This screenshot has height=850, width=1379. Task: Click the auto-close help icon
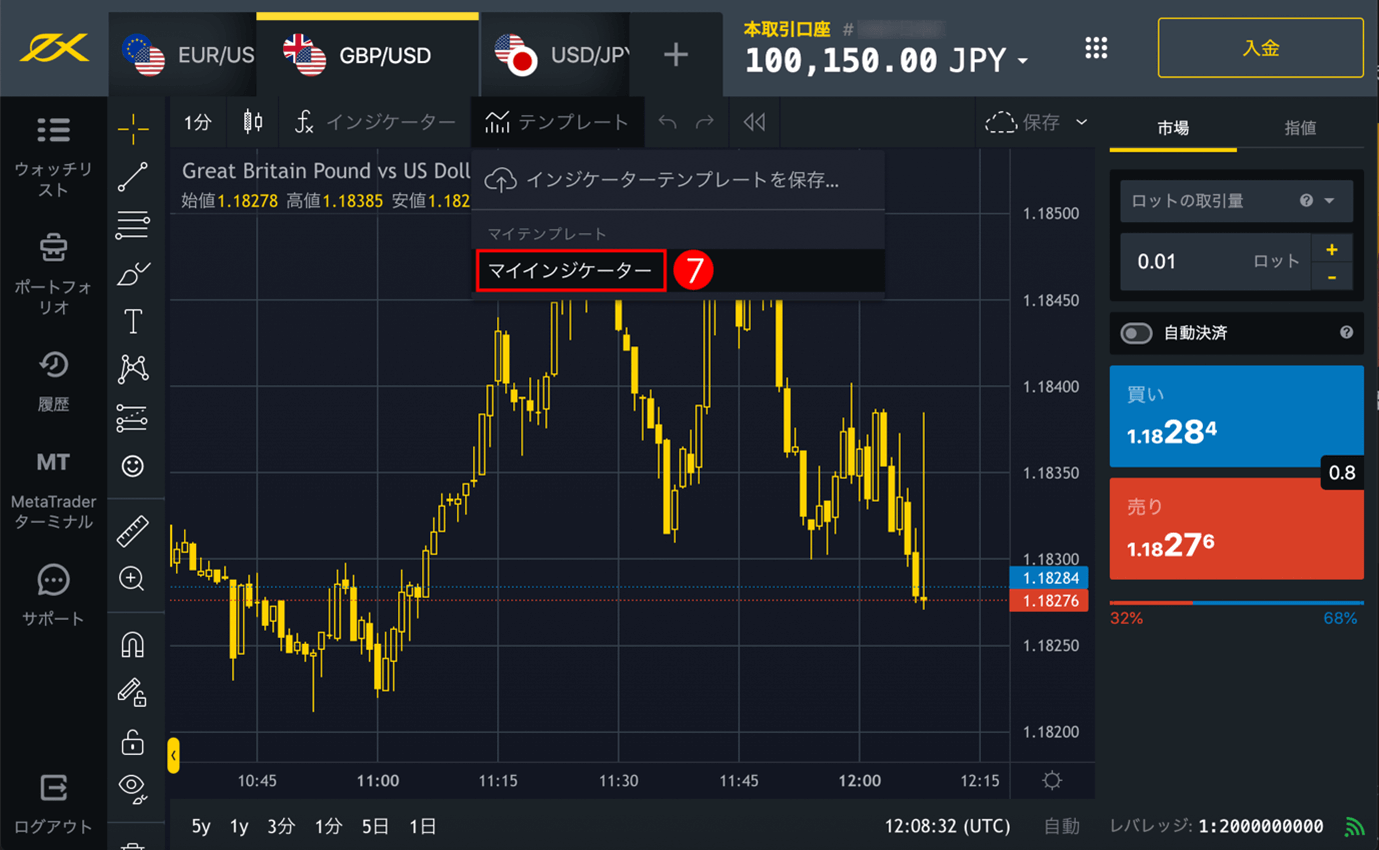coord(1346,333)
